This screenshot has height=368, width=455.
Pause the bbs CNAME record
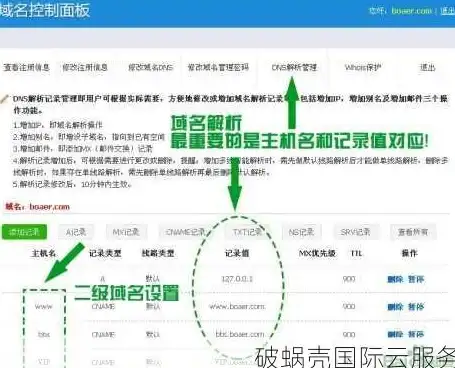click(x=416, y=334)
